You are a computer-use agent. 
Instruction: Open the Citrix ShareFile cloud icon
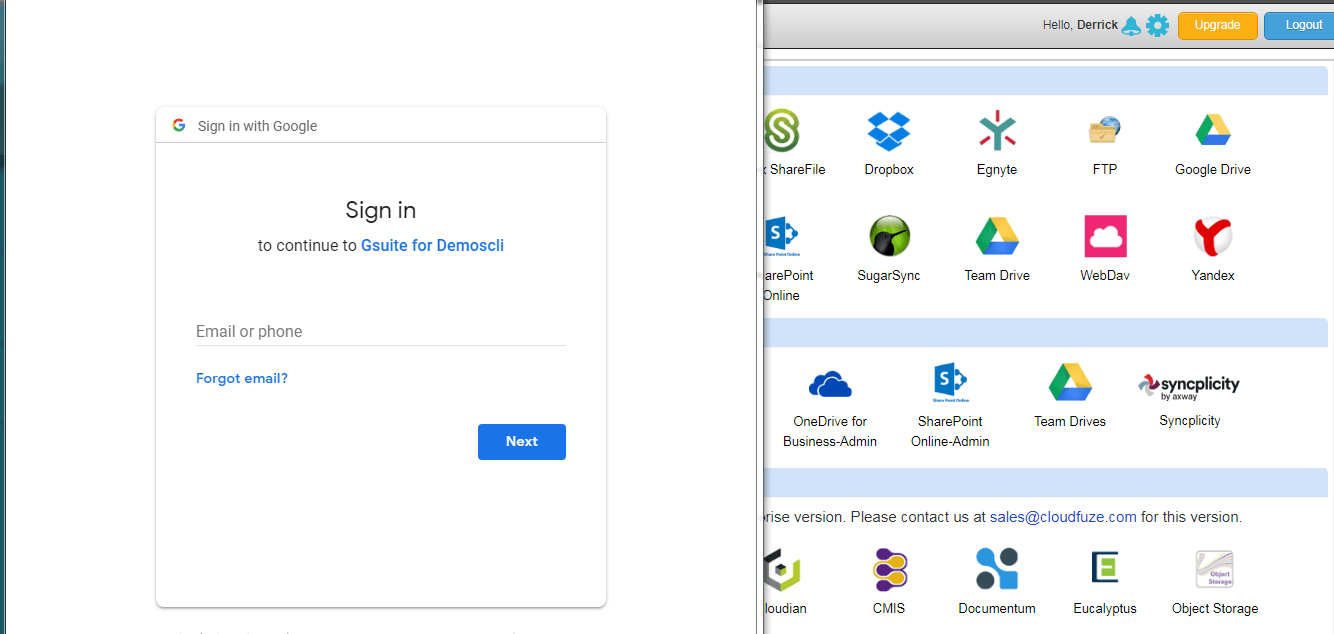click(x=781, y=130)
